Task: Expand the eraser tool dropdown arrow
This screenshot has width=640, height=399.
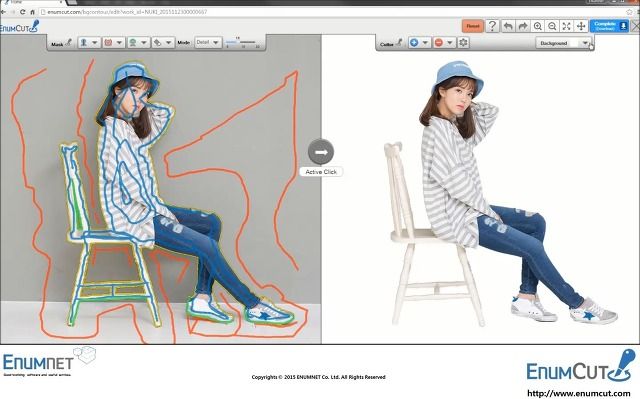Action: coord(168,42)
